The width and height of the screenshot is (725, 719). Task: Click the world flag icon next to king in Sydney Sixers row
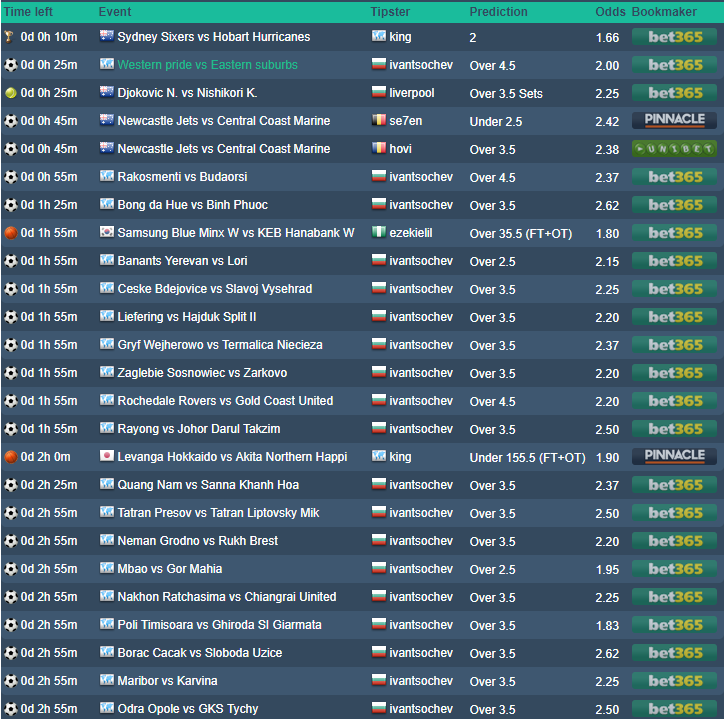pos(379,36)
